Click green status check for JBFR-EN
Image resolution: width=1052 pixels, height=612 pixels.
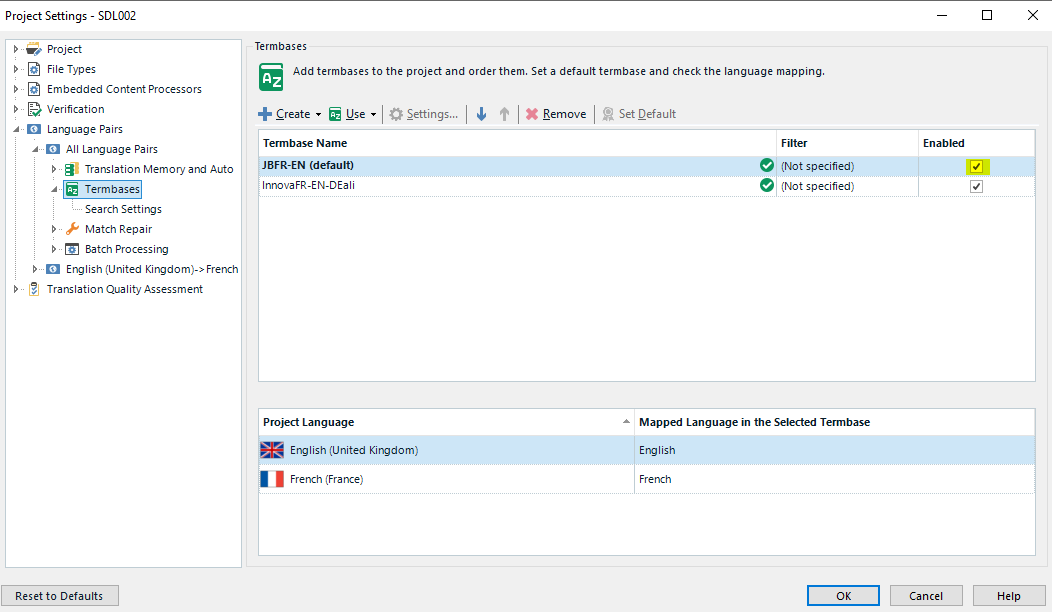point(767,165)
